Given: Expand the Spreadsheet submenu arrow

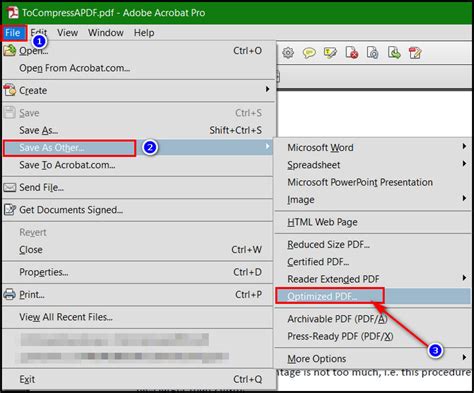Looking at the screenshot, I should coord(464,164).
